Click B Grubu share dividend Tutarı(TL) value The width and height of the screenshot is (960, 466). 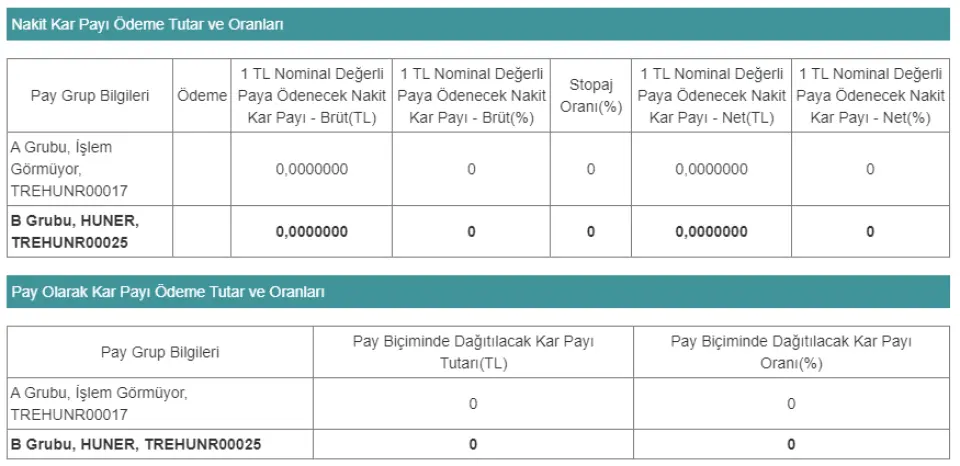coord(473,444)
